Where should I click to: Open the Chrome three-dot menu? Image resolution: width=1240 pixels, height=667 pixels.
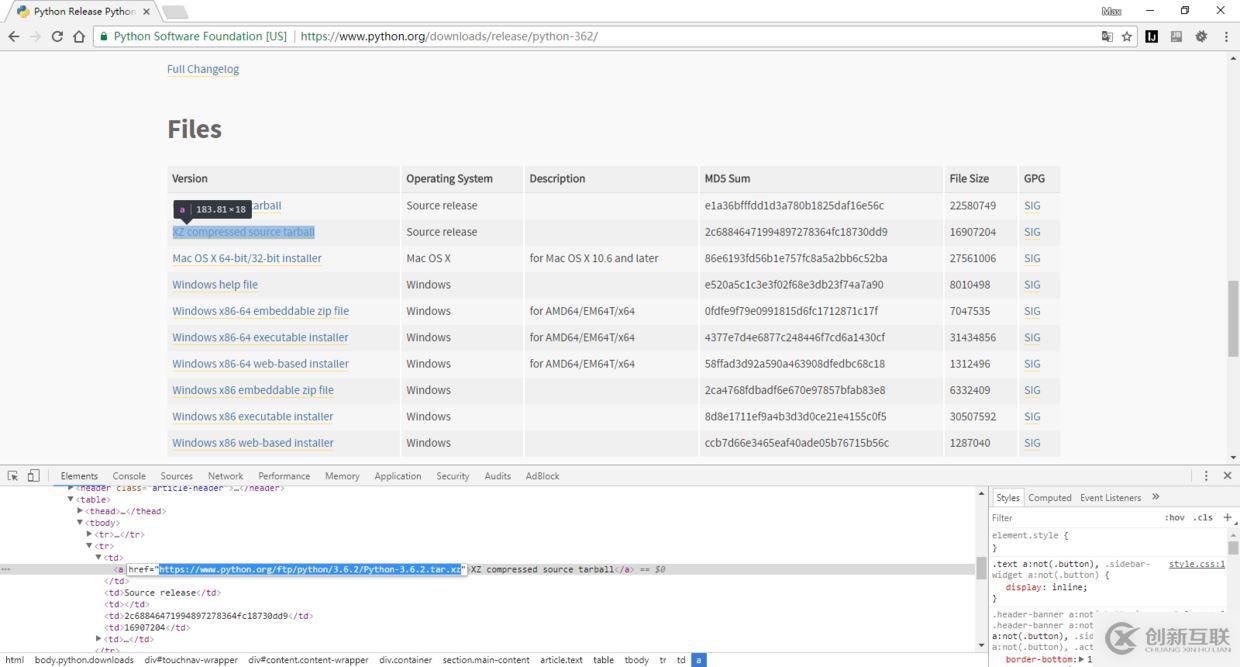tap(1226, 36)
